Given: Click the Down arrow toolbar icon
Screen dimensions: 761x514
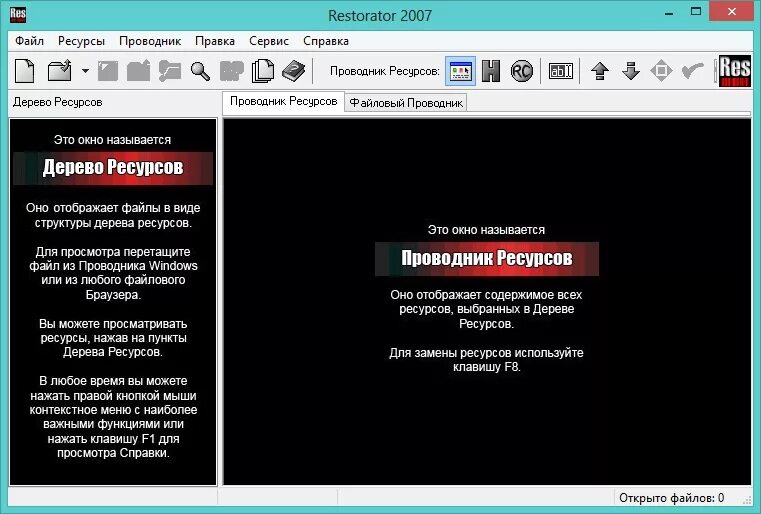Looking at the screenshot, I should point(630,71).
